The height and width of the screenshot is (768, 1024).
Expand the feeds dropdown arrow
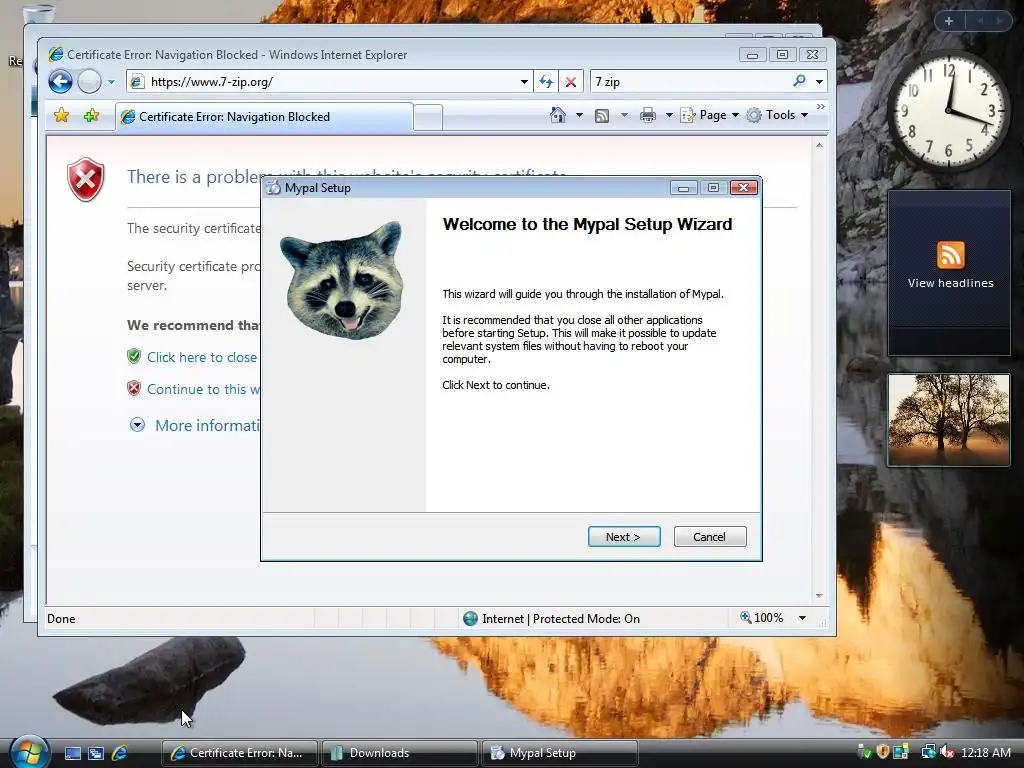coord(624,116)
